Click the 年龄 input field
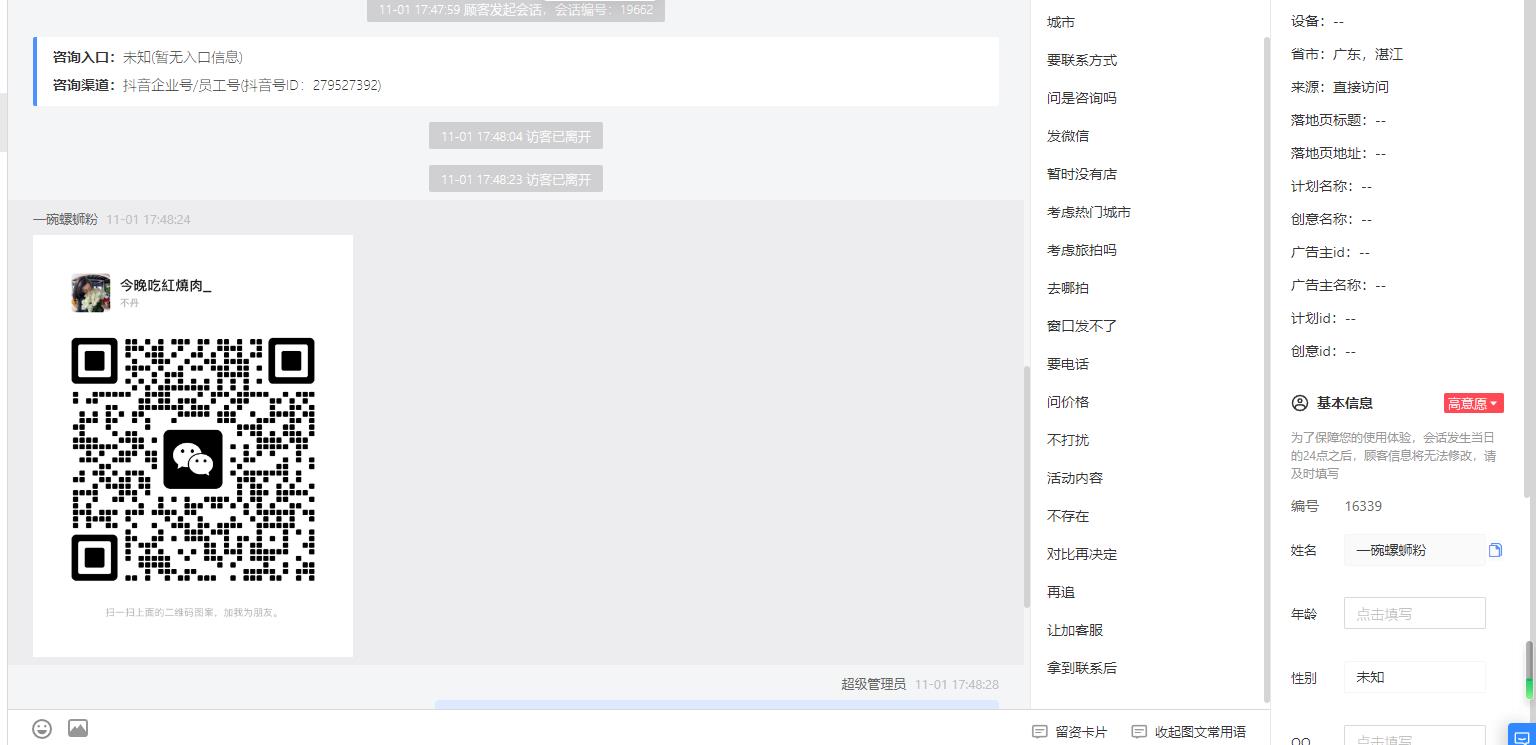Viewport: 1536px width, 745px height. pyautogui.click(x=1414, y=613)
